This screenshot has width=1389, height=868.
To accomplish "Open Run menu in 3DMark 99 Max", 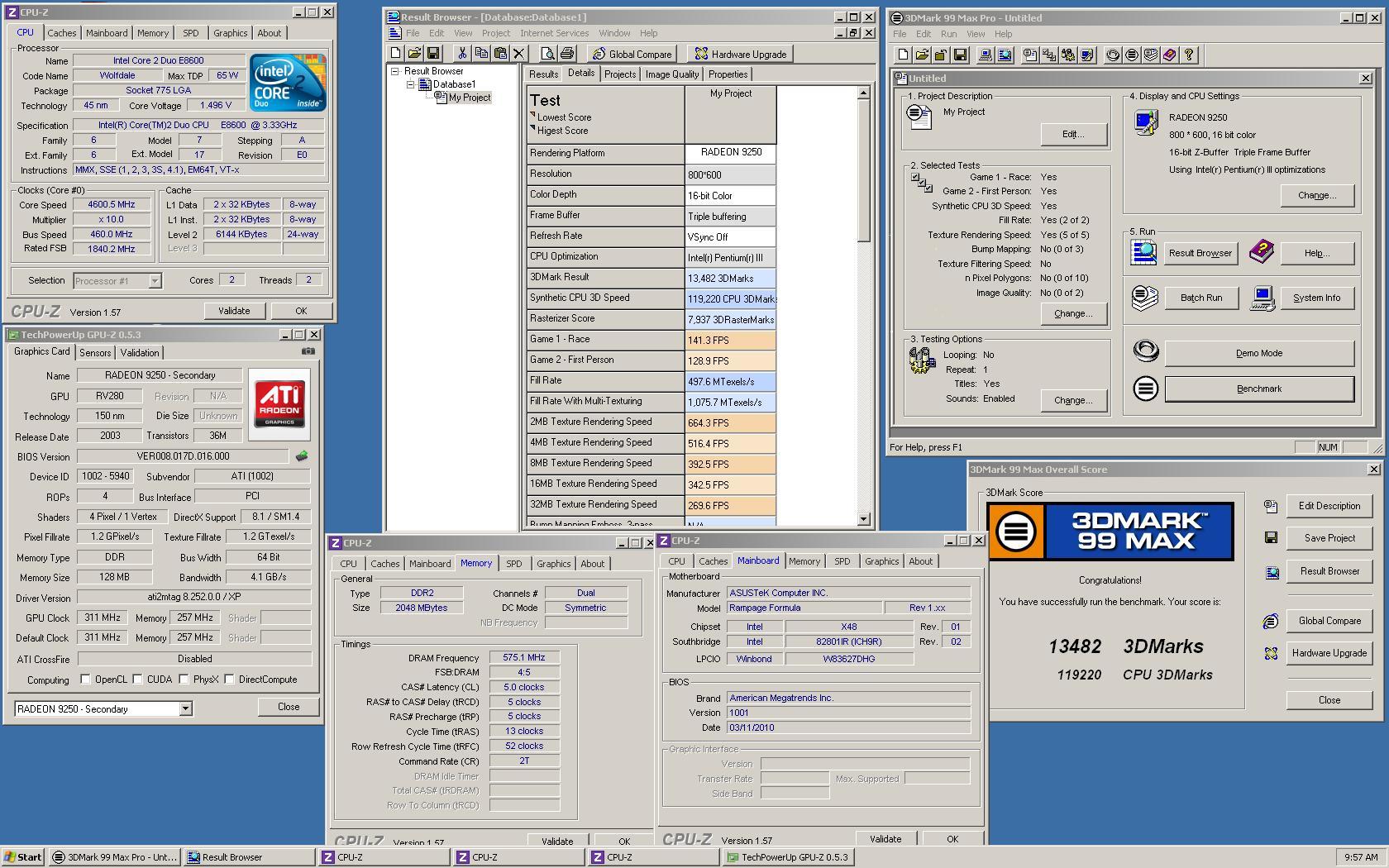I will [x=948, y=34].
